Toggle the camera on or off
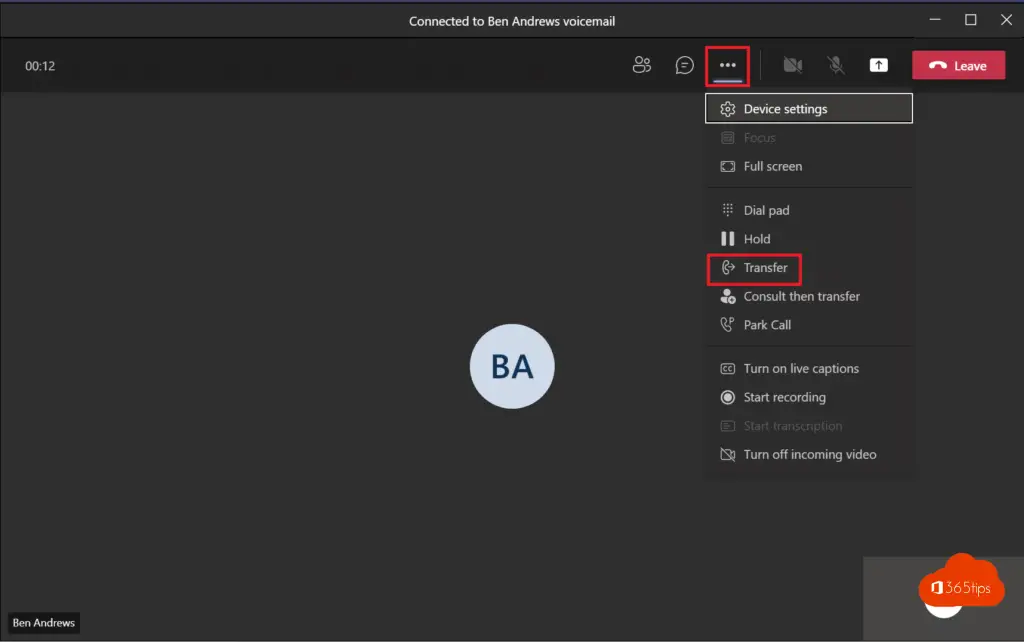 pyautogui.click(x=792, y=65)
